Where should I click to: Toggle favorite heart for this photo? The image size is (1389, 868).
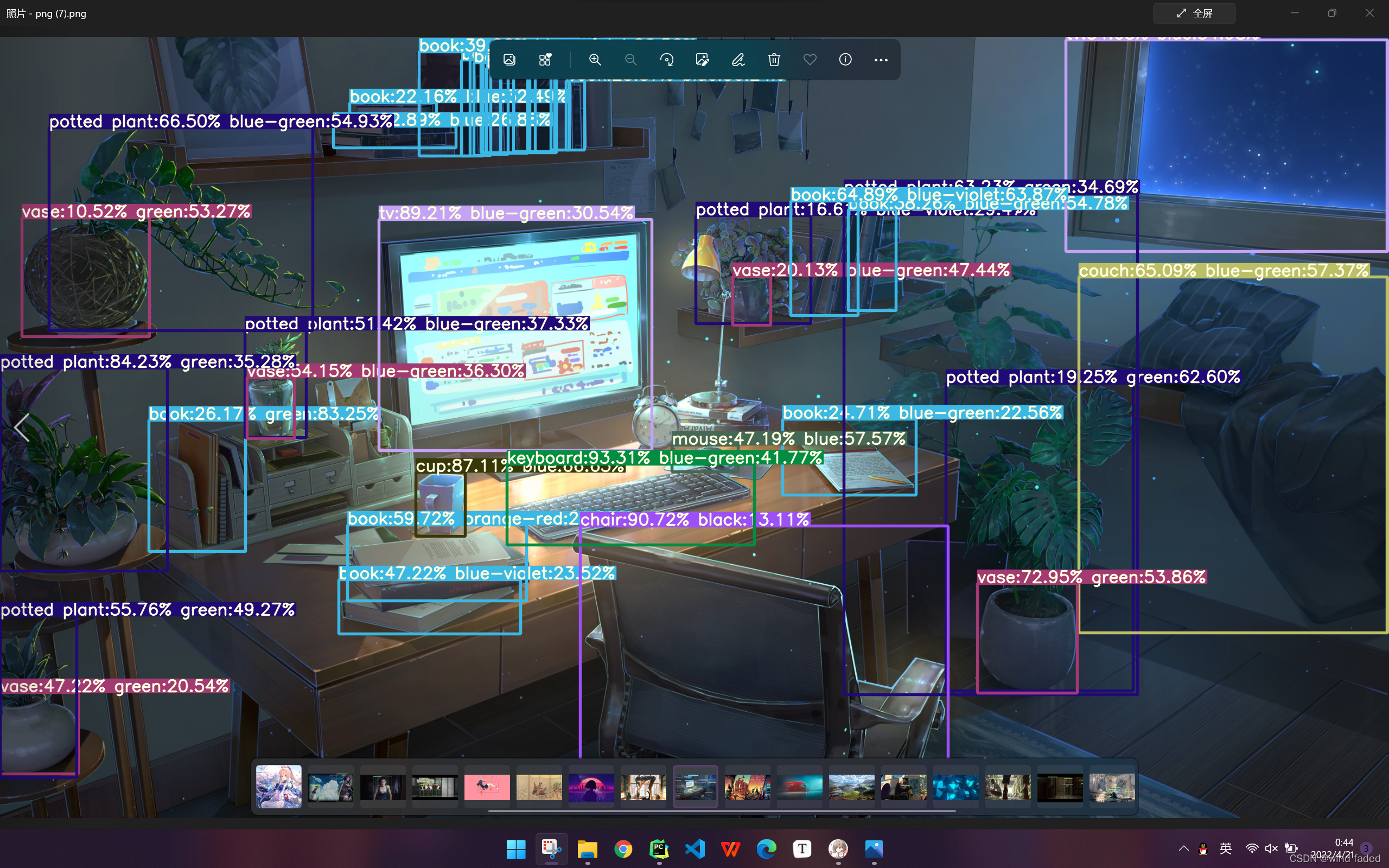pos(810,60)
